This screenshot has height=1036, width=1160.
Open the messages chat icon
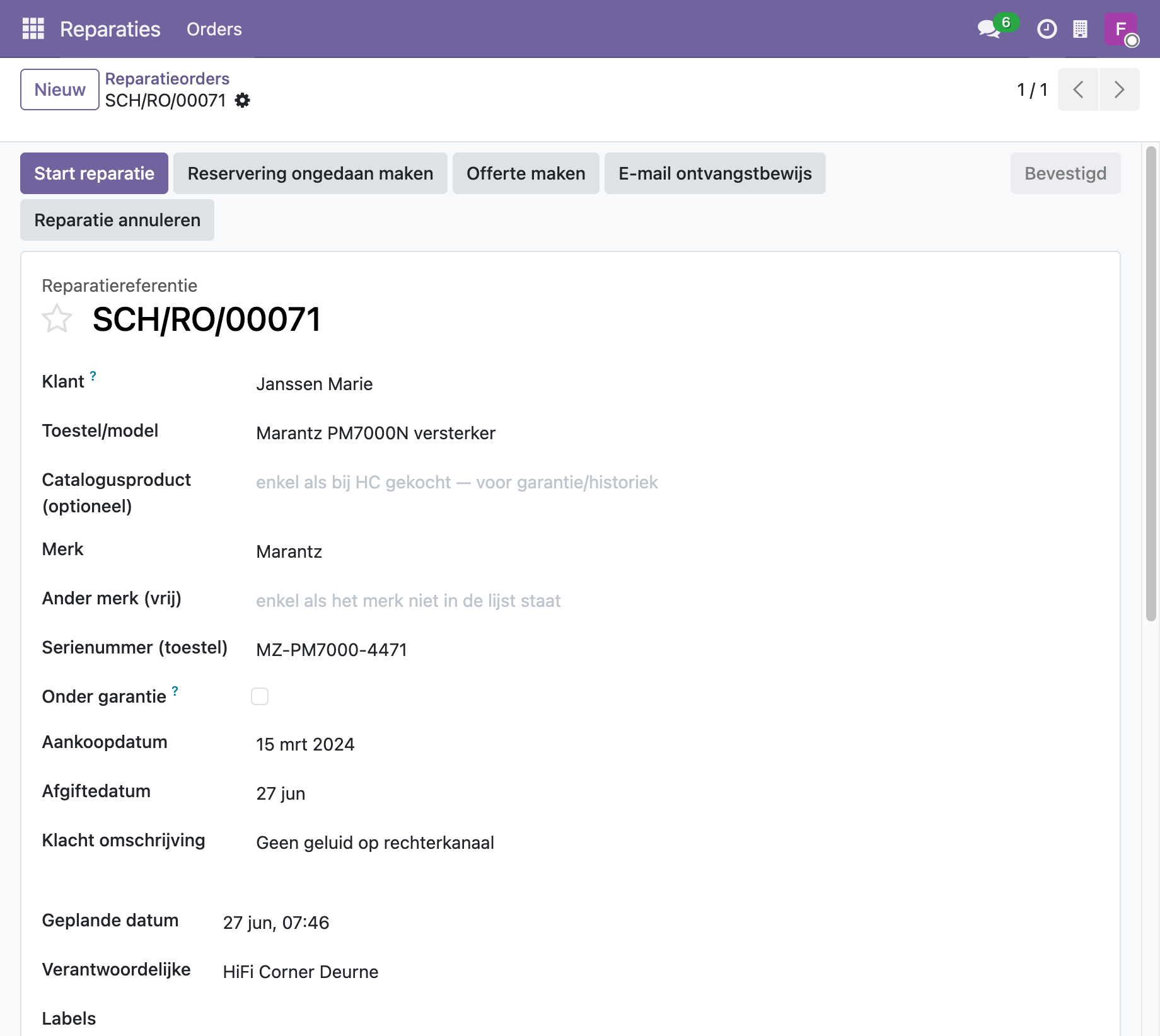tap(988, 29)
